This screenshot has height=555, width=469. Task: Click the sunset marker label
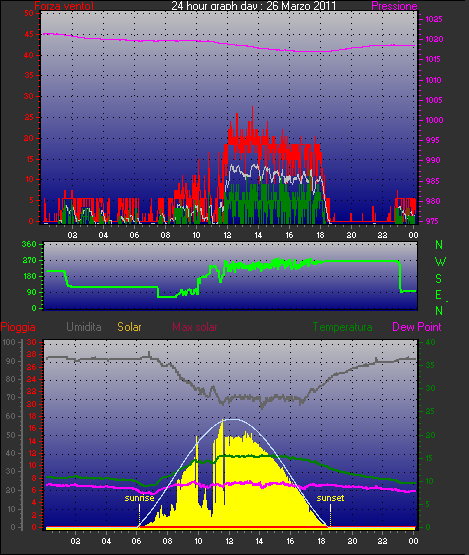330,498
